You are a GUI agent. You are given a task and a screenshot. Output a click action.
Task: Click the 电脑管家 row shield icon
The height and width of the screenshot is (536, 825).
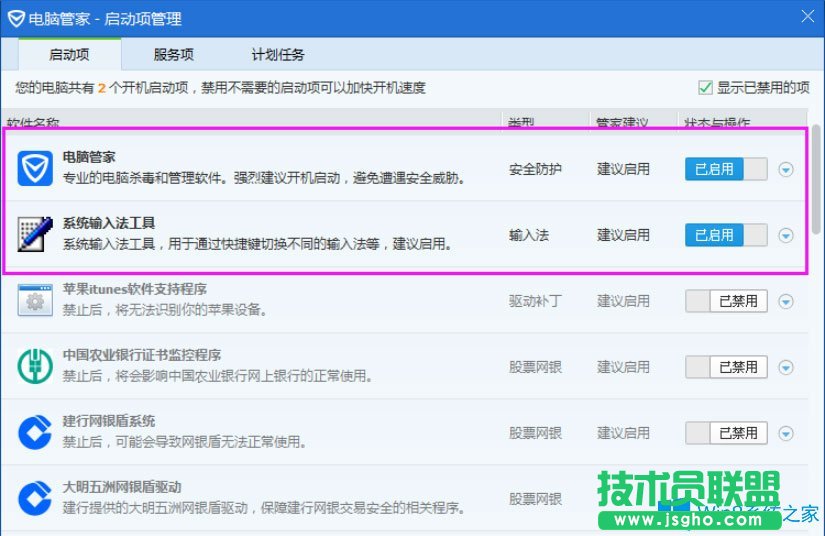pos(35,168)
